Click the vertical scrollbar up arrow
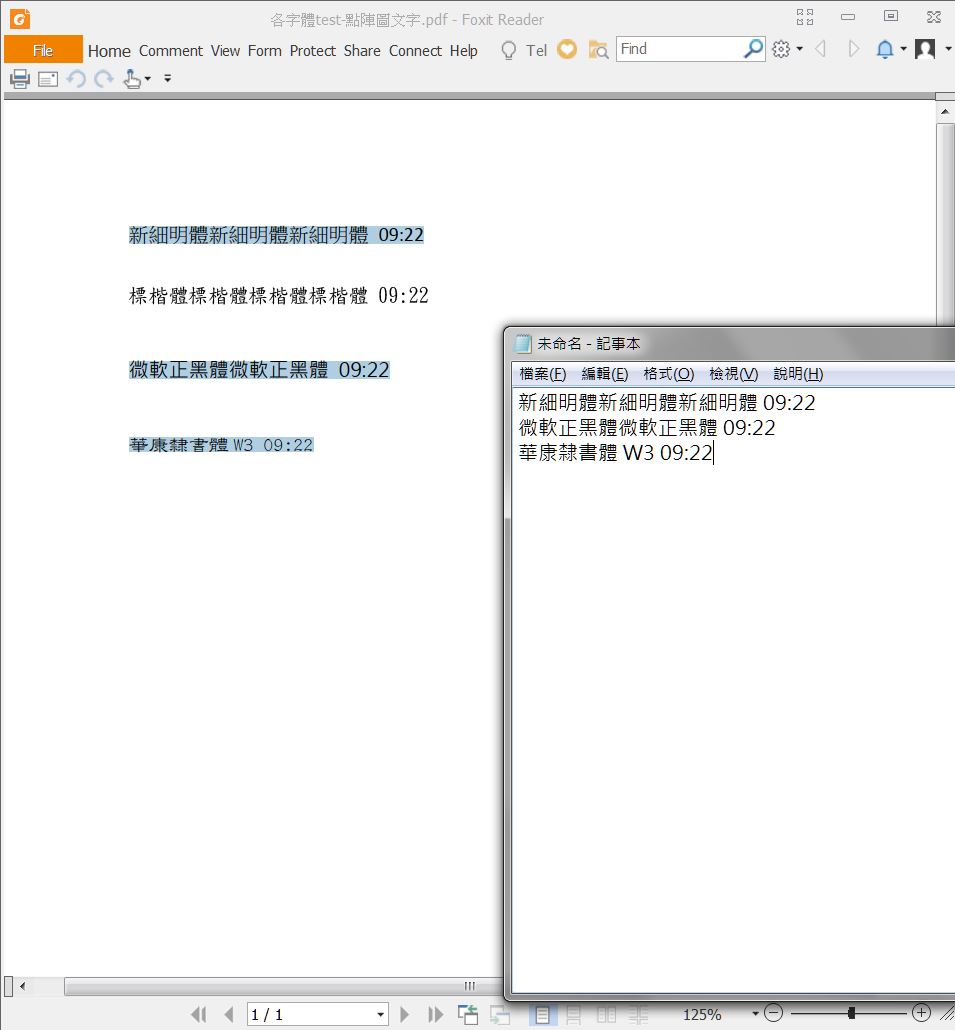Viewport: 955px width, 1030px height. (945, 112)
